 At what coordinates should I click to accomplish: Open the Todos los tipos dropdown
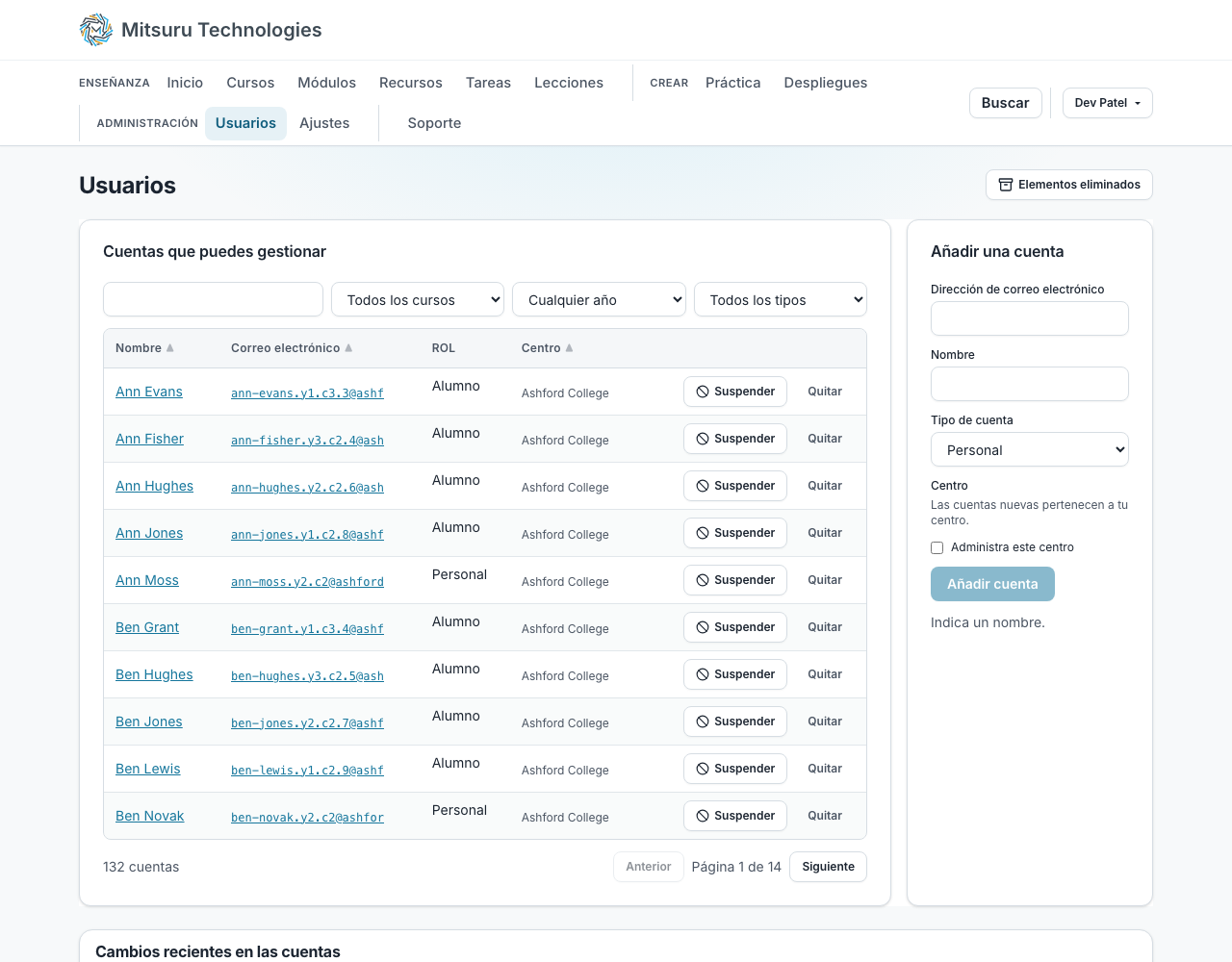click(x=781, y=300)
